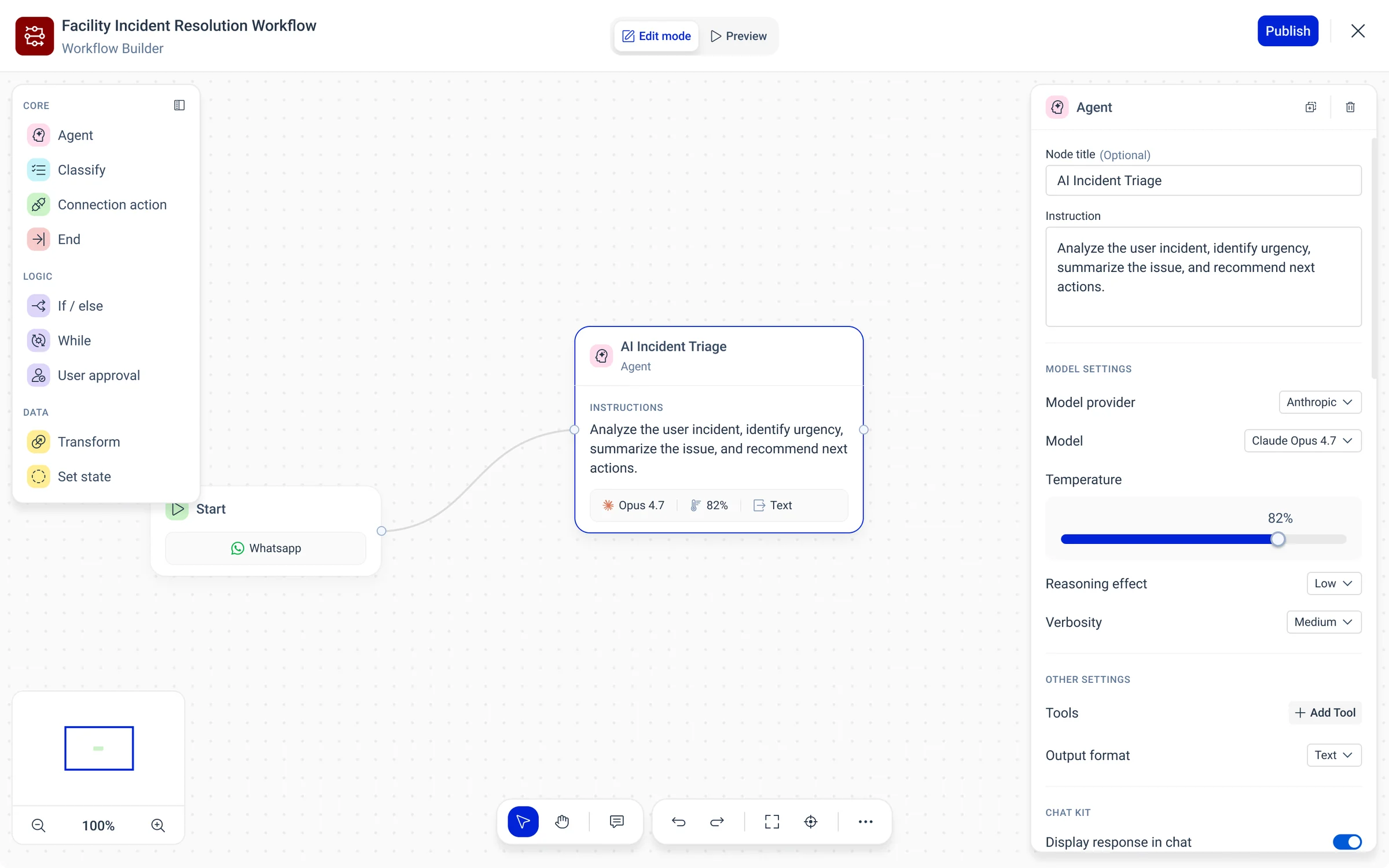The height and width of the screenshot is (868, 1389).
Task: Zoom out the canvas
Action: coord(38,825)
